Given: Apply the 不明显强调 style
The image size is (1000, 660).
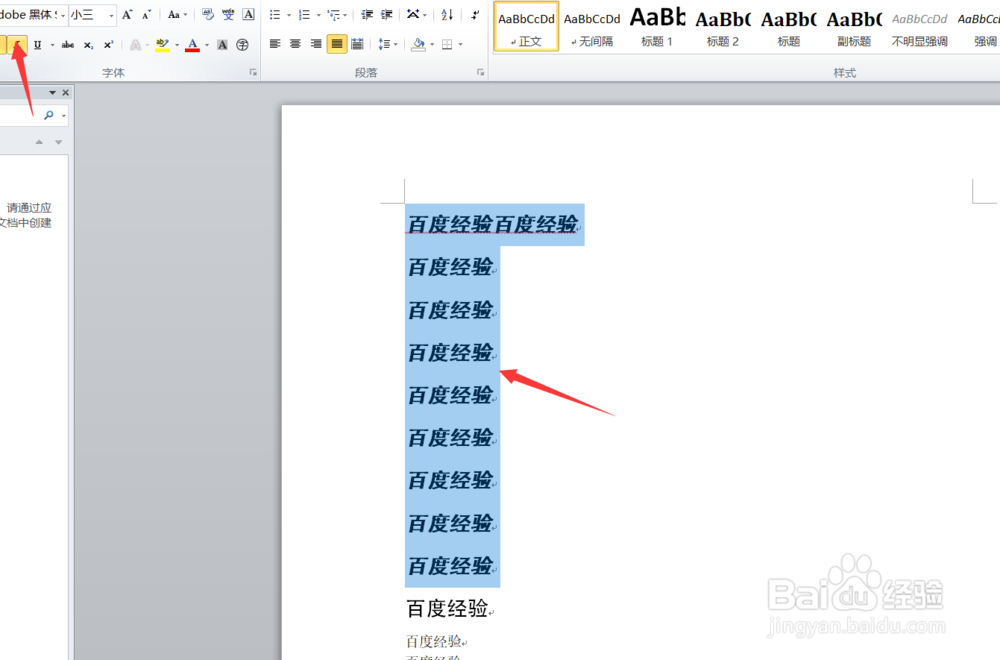Looking at the screenshot, I should pyautogui.click(x=920, y=27).
